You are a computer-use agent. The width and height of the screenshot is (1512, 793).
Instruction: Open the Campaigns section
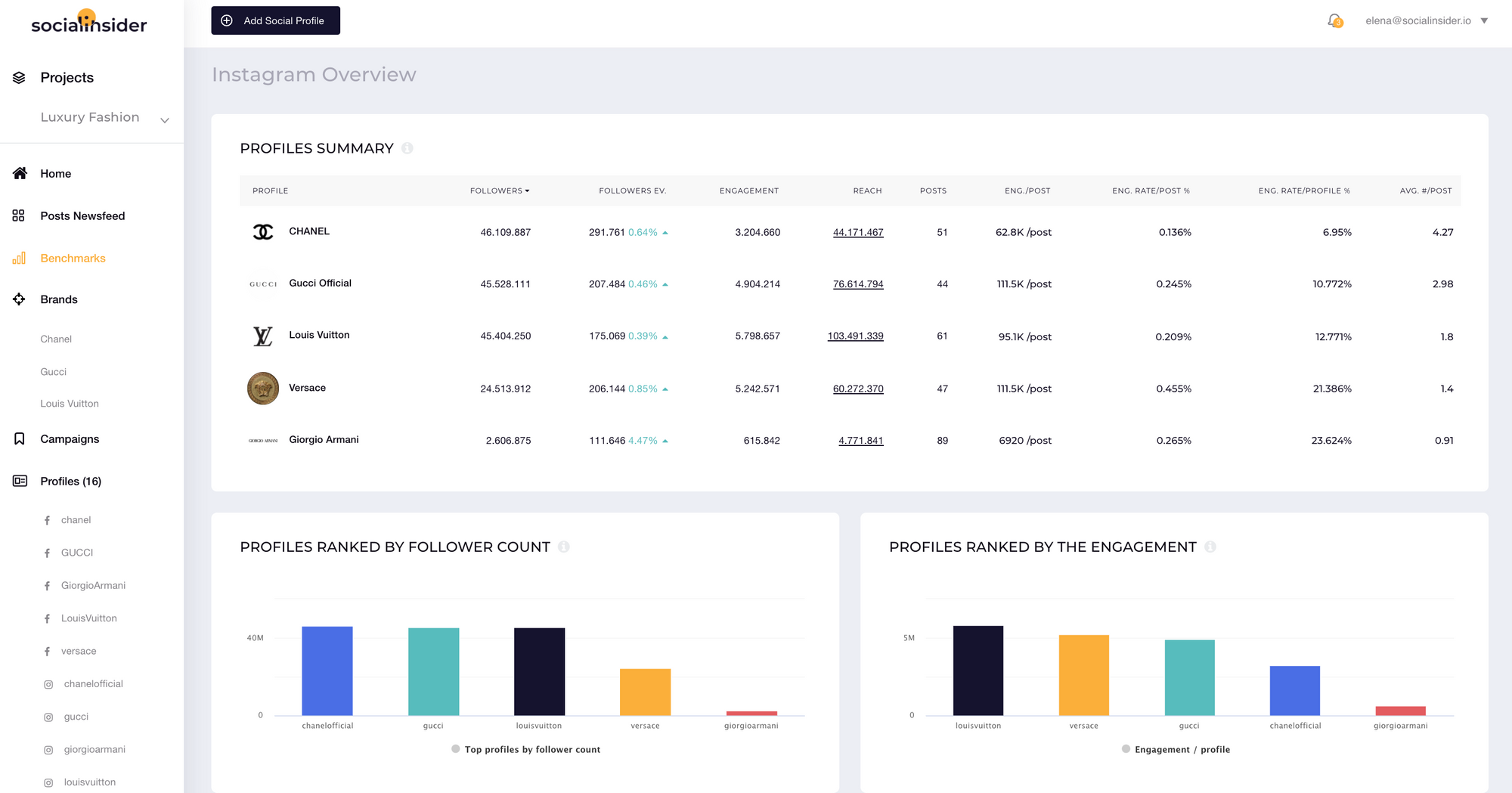tap(70, 438)
